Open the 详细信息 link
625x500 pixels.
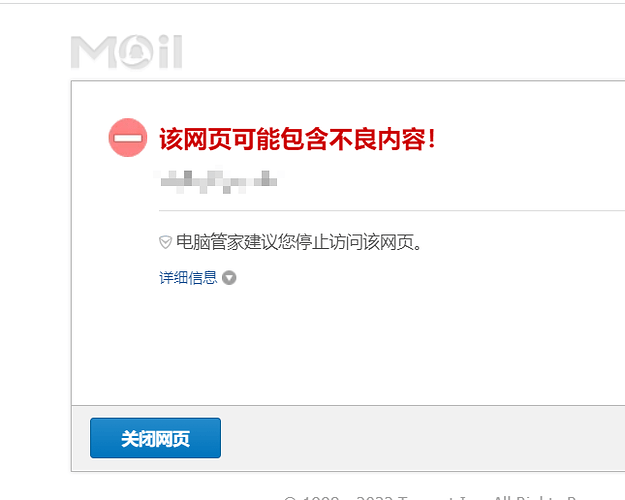tap(188, 278)
